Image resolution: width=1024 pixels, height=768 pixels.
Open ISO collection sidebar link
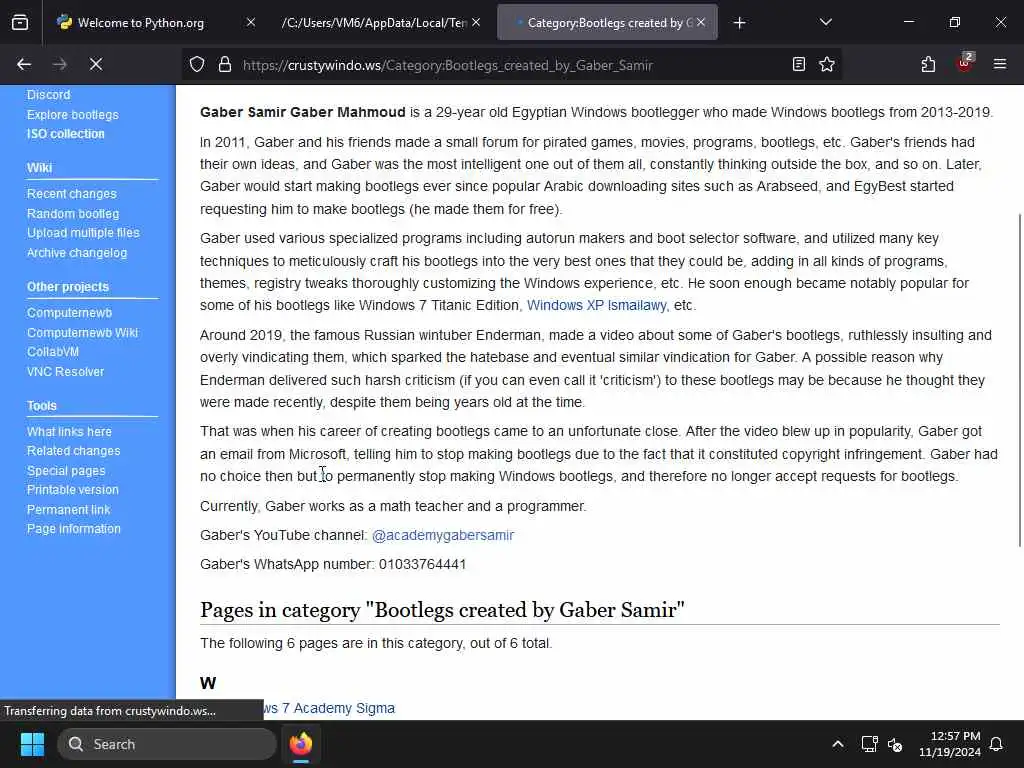65,134
